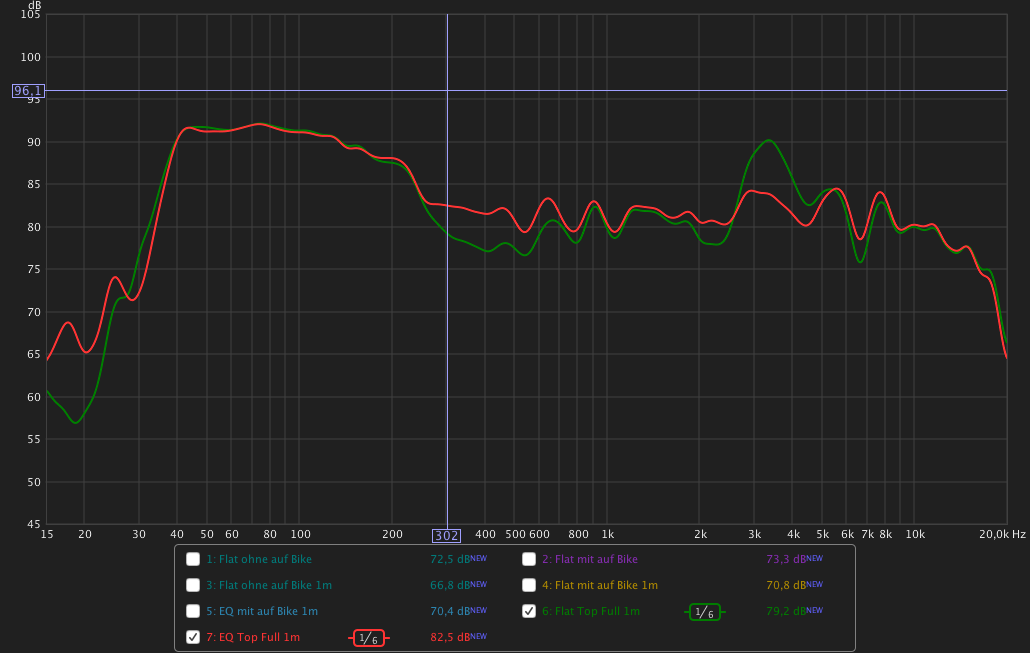Show the '2: Flat mit auf Bike' trace
Image resolution: width=1030 pixels, height=653 pixels.
point(529,559)
